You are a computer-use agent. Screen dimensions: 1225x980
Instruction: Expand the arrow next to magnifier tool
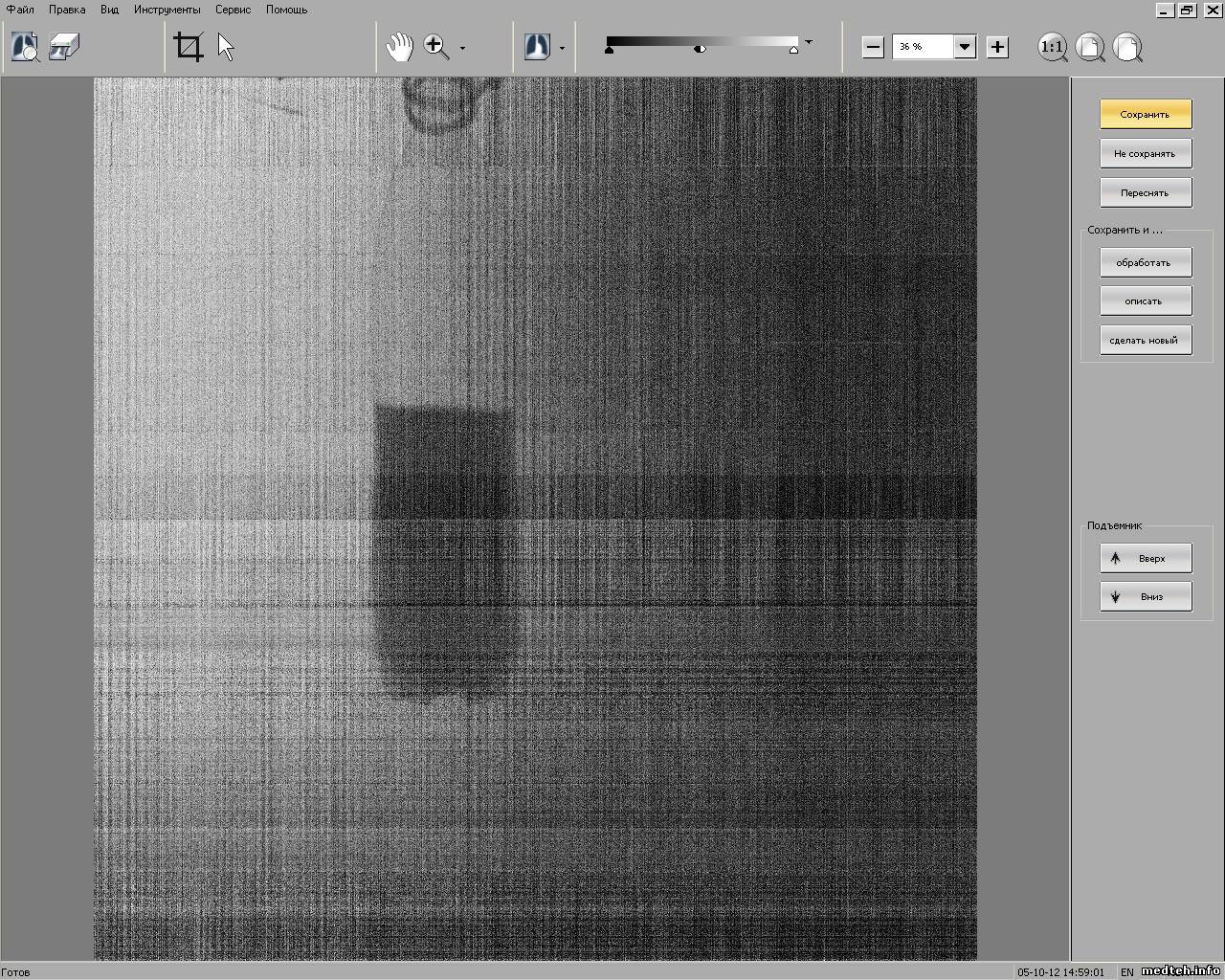click(463, 48)
